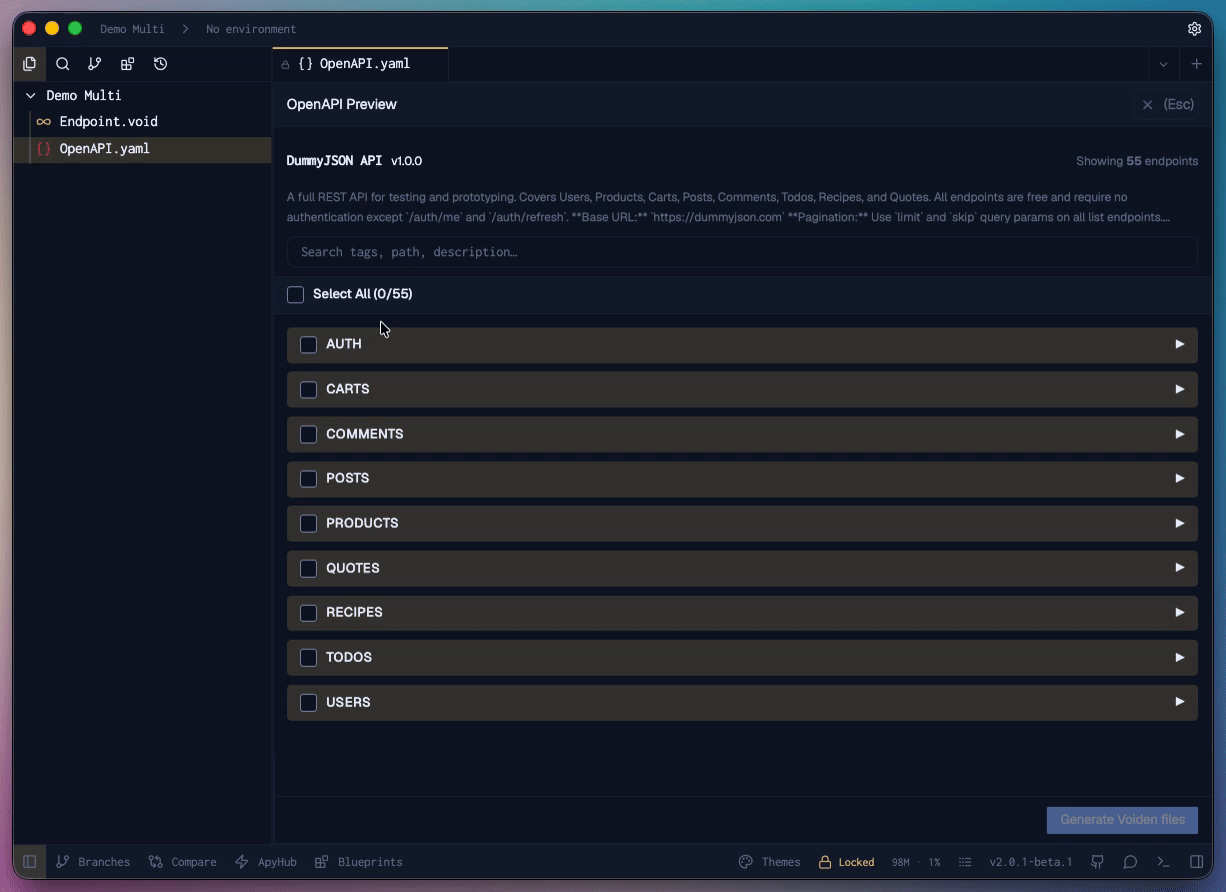
Task: Check the RECIPES group checkbox
Action: tap(308, 612)
